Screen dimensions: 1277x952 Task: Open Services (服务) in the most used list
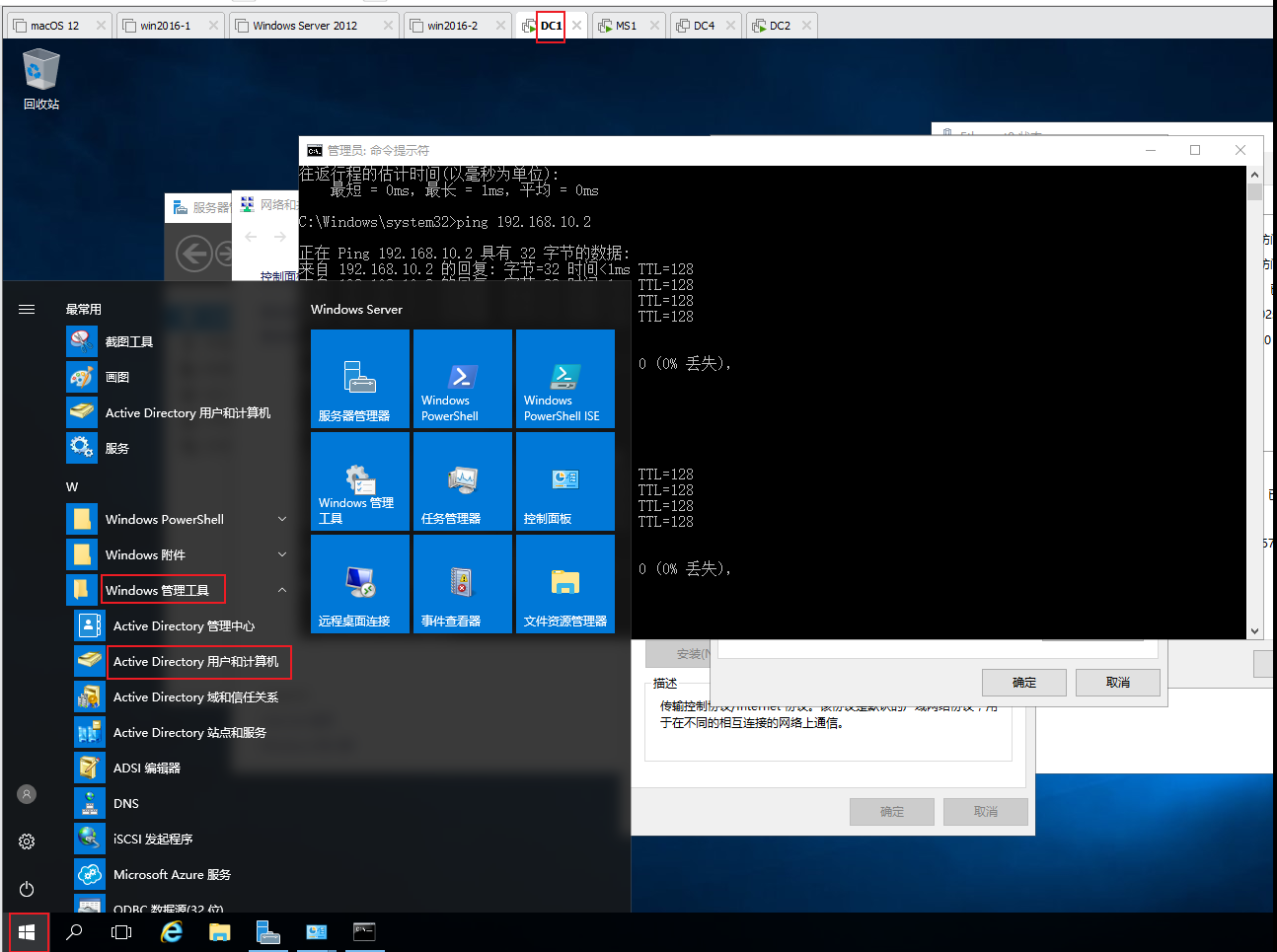pyautogui.click(x=82, y=448)
